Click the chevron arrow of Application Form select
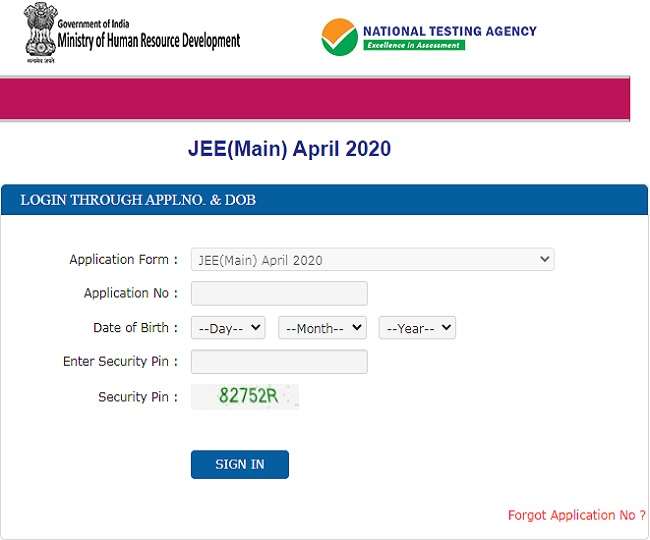Image resolution: width=650 pixels, height=540 pixels. [x=545, y=259]
